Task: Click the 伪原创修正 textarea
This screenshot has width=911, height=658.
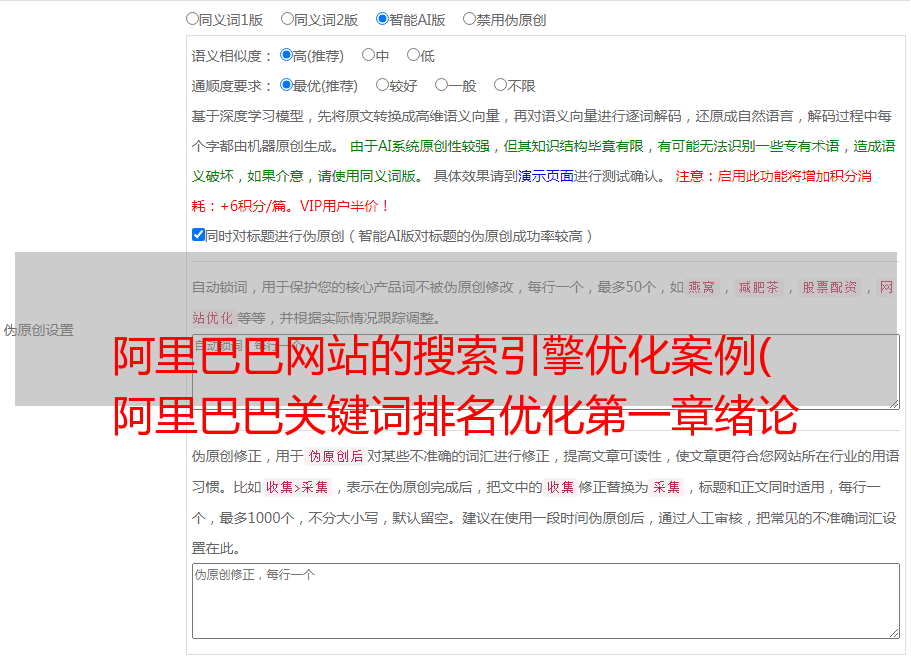Action: click(x=546, y=601)
